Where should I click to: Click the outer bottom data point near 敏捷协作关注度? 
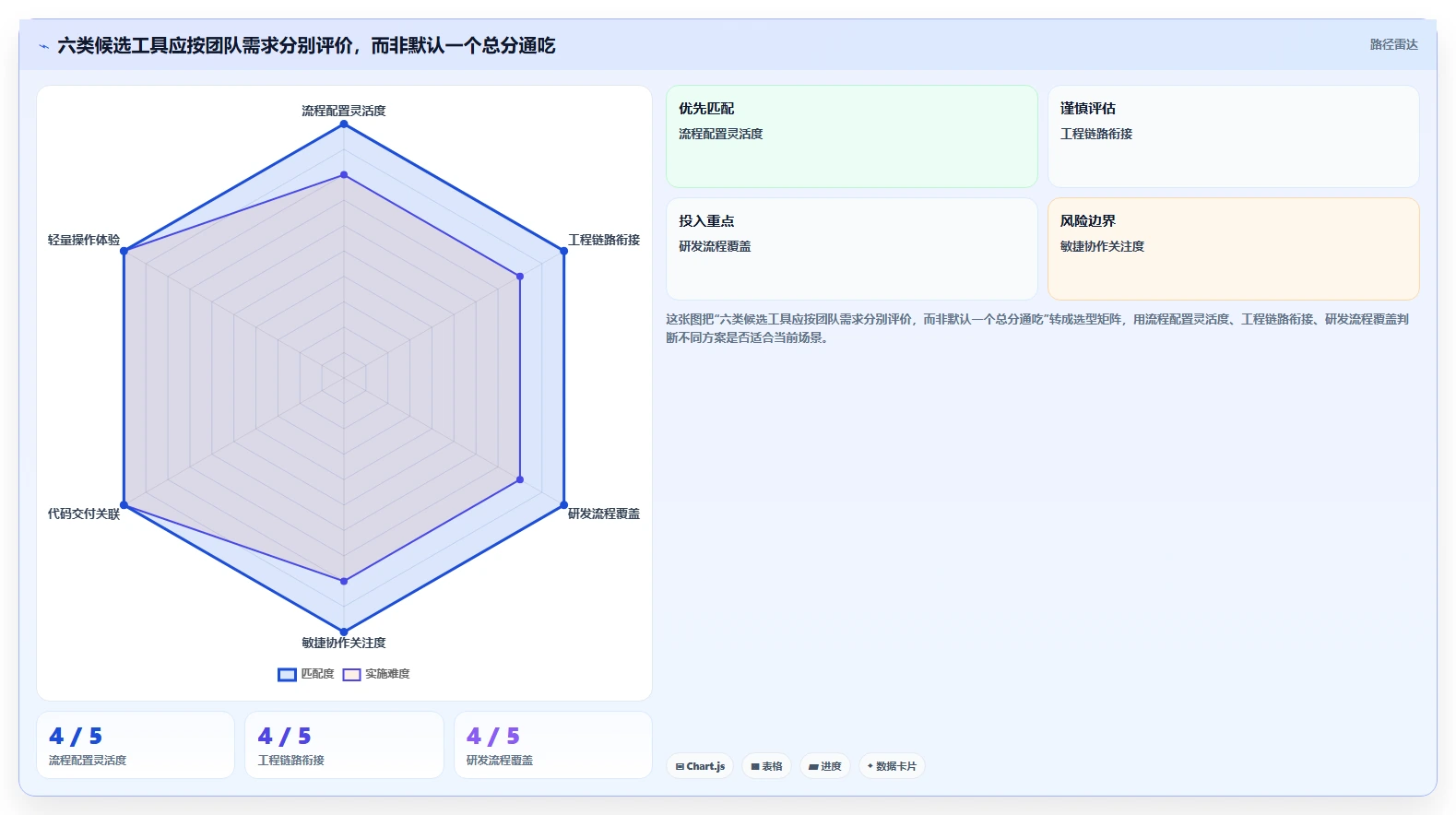(x=344, y=632)
